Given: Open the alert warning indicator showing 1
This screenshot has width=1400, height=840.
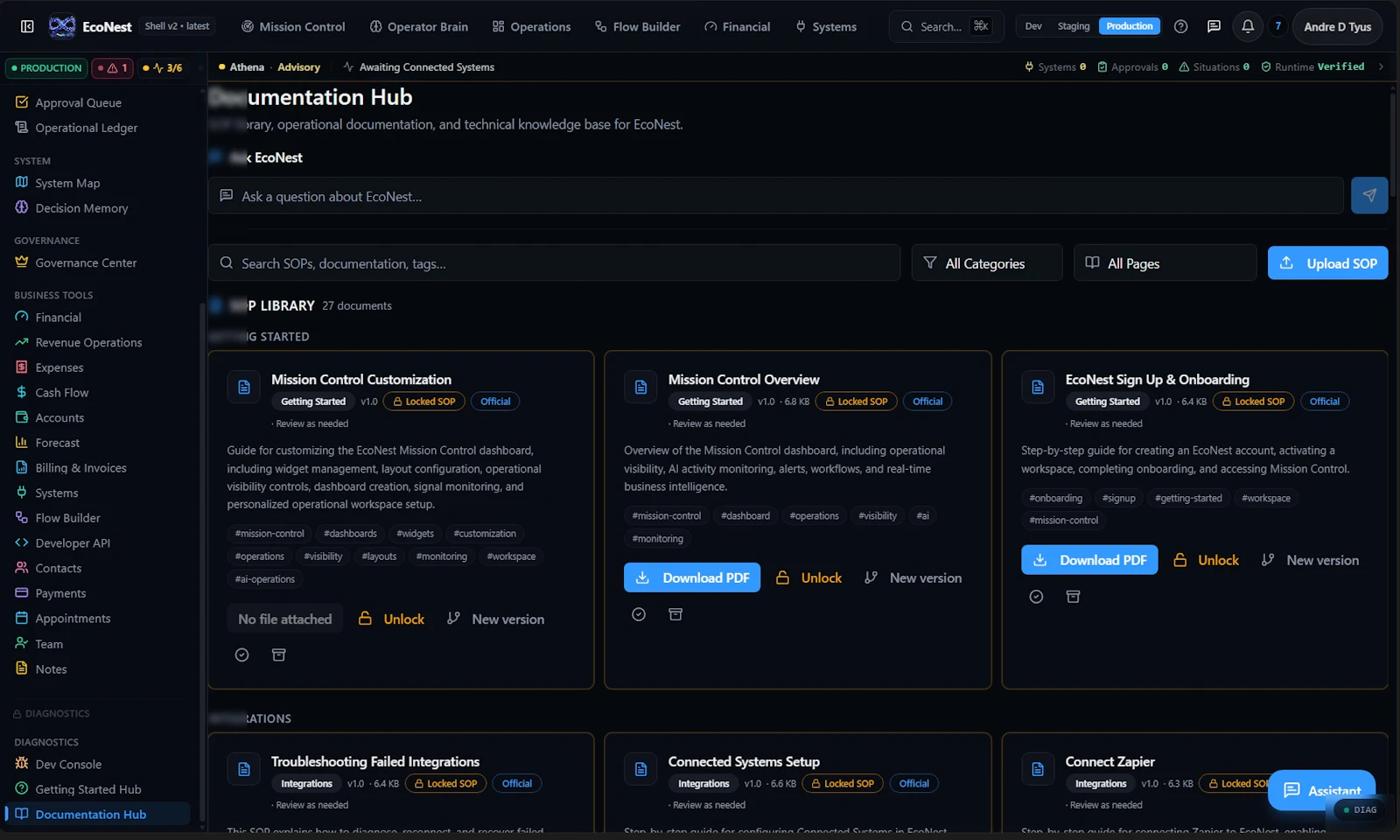Looking at the screenshot, I should [113, 67].
